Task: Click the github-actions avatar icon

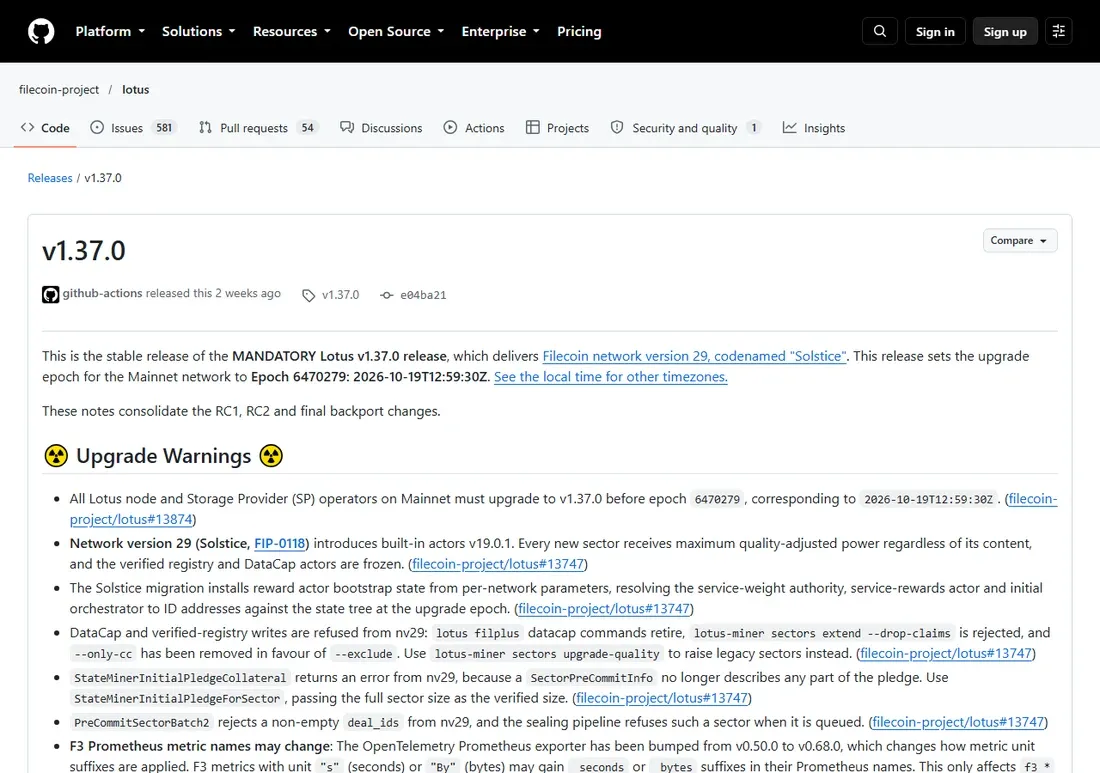Action: pyautogui.click(x=51, y=295)
